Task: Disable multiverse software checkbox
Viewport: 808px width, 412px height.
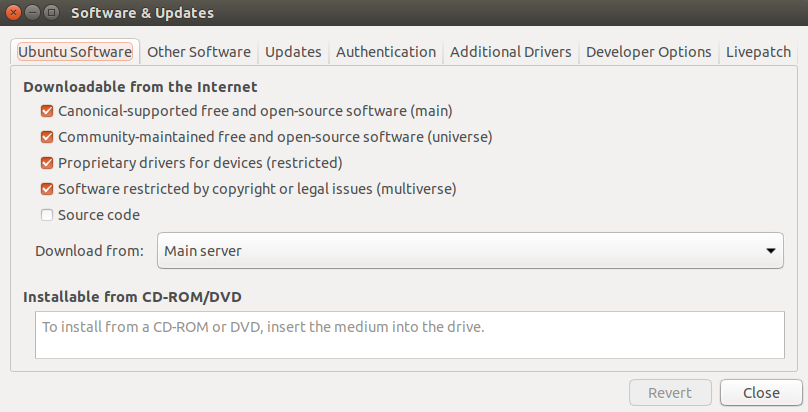Action: [47, 189]
